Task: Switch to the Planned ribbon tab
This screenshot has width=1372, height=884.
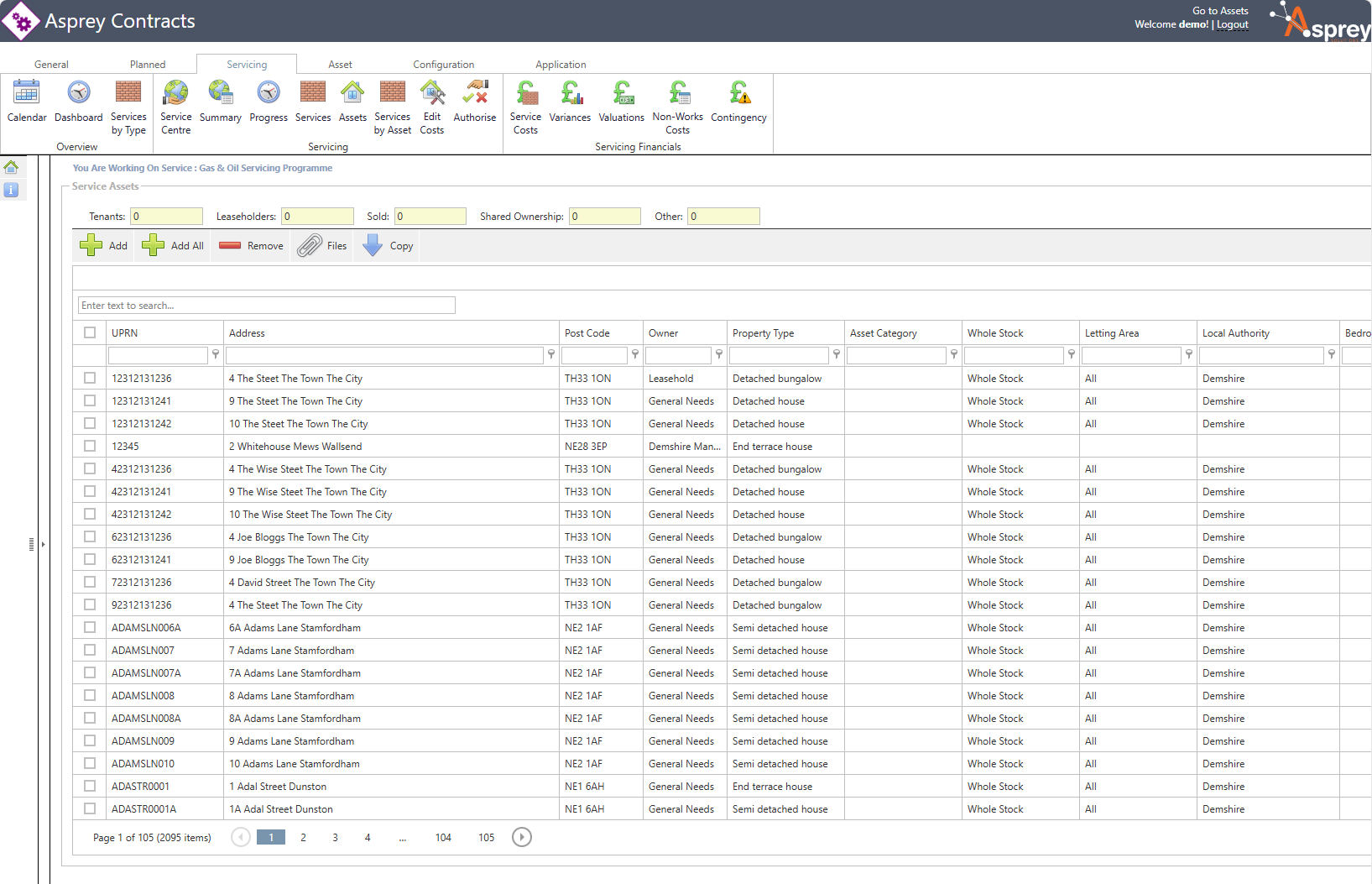Action: [148, 65]
